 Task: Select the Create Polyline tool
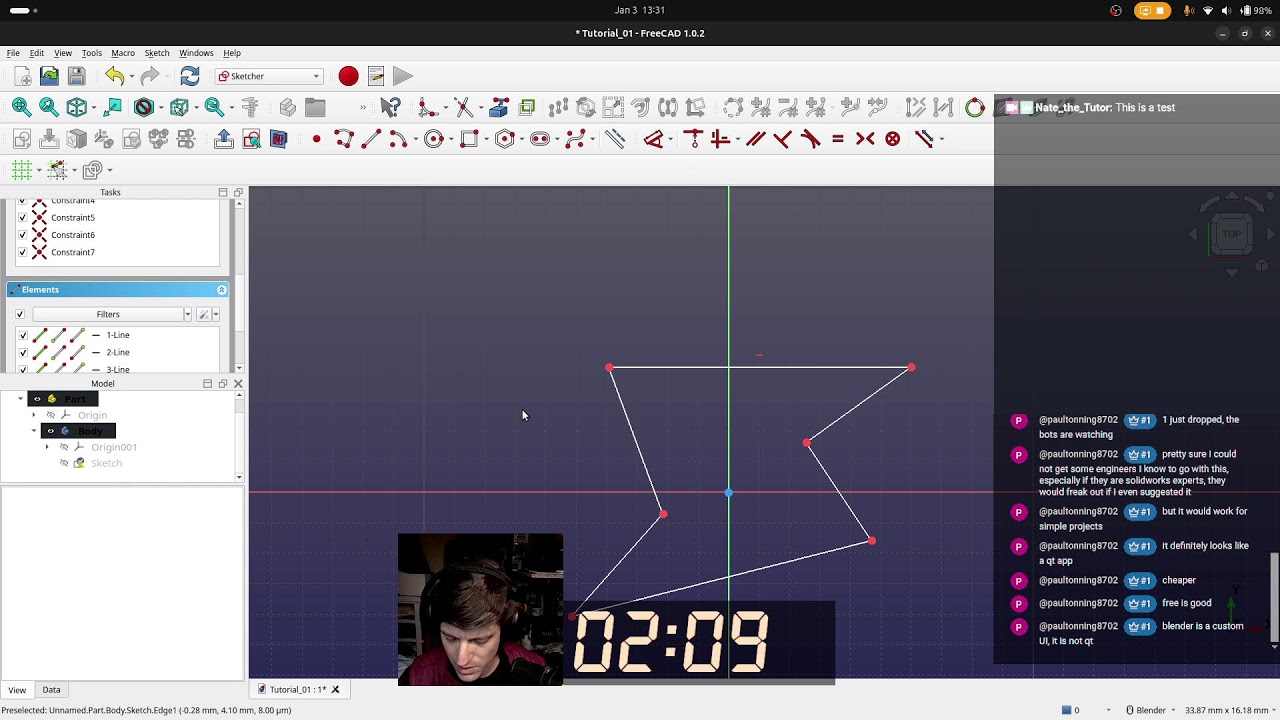click(x=344, y=139)
